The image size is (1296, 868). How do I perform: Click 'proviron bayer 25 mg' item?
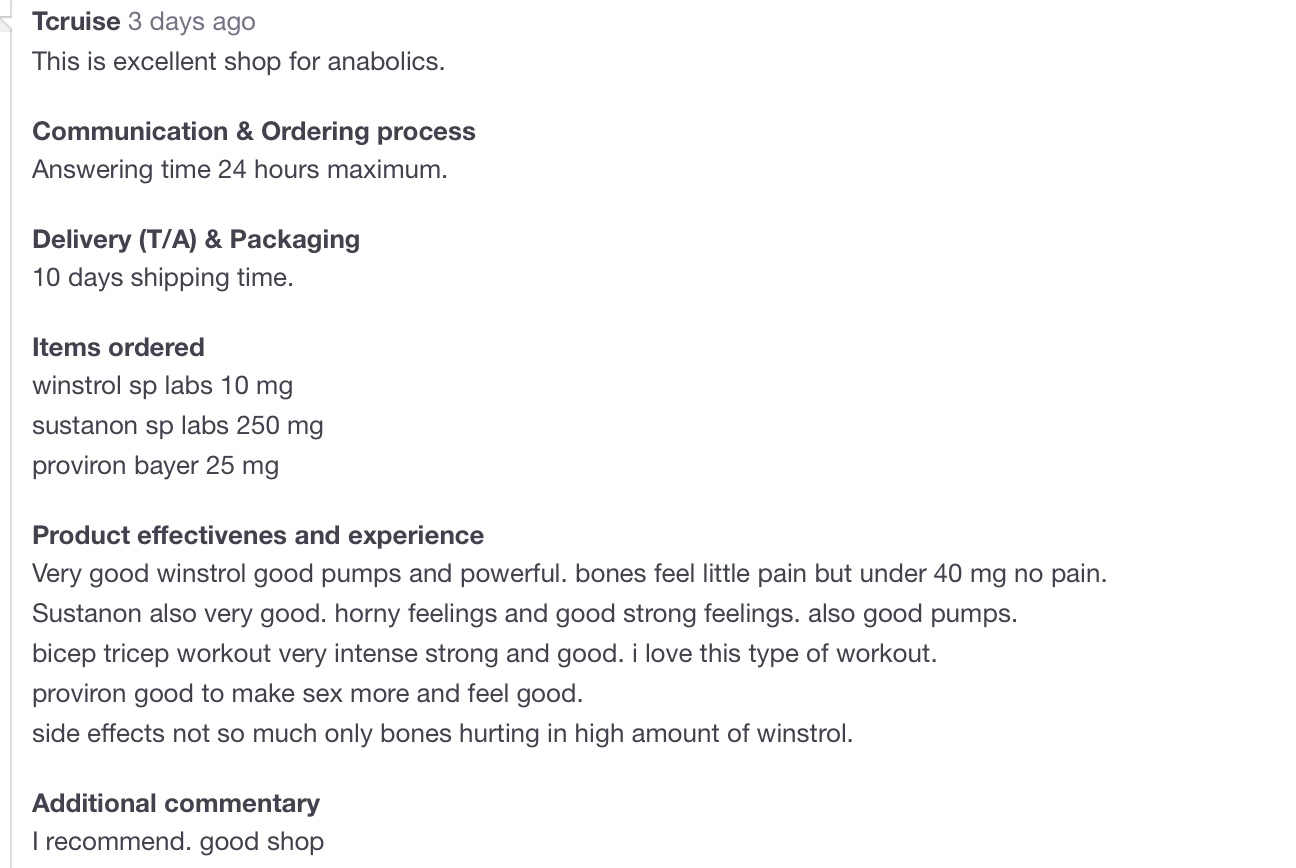pos(155,465)
